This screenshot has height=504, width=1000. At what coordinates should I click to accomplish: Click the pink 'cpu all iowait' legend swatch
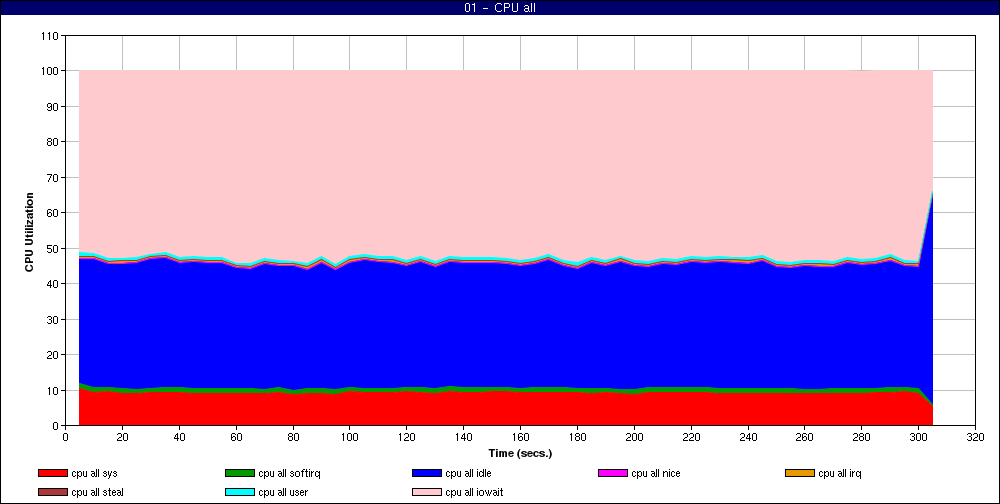427,493
